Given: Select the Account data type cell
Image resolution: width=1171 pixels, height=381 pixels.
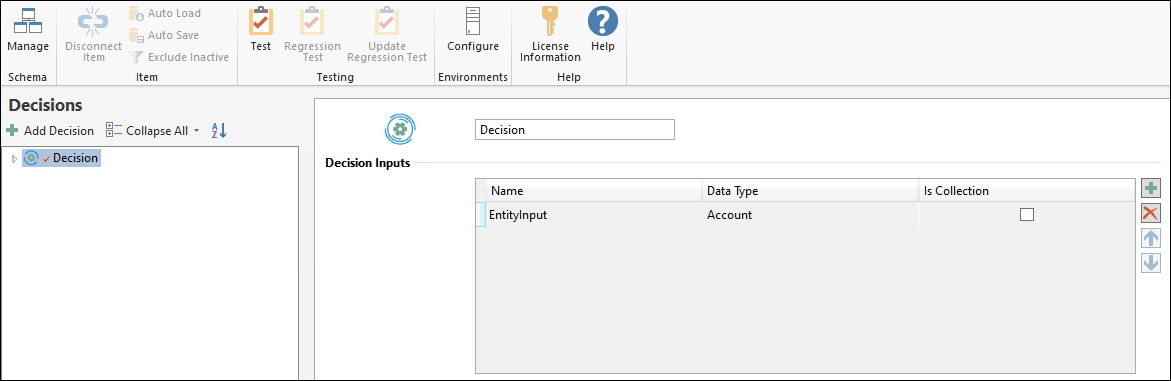Looking at the screenshot, I should point(810,214).
